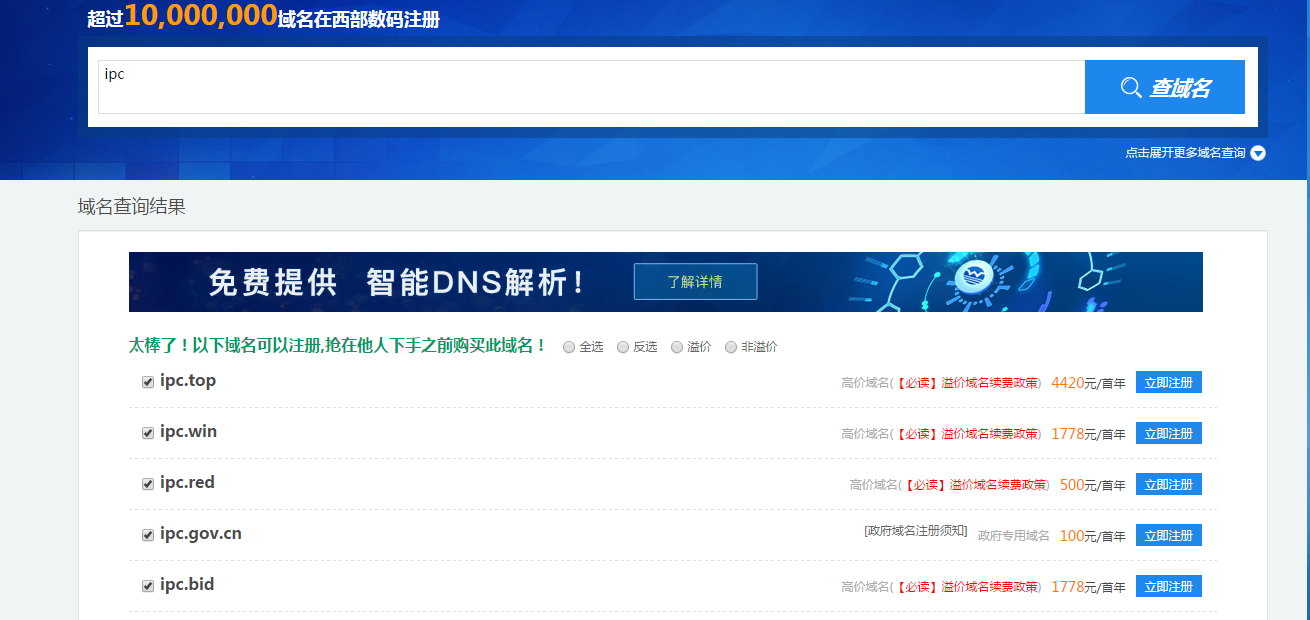Viewport: 1310px width, 620px height.
Task: Select the 全选 radio button
Action: pyautogui.click(x=569, y=347)
